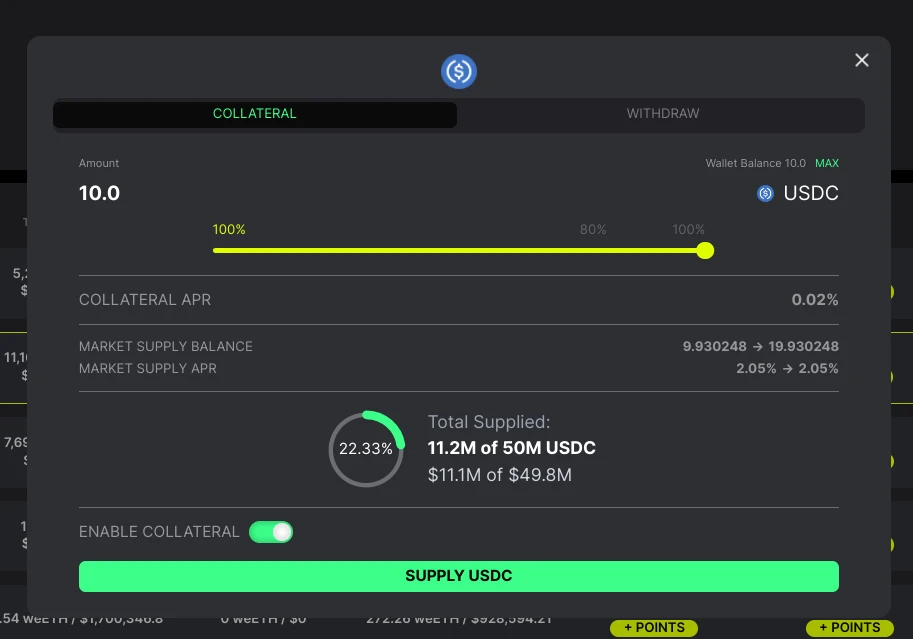Click the Wallet Balance 10.0 text
The width and height of the screenshot is (913, 639).
(x=755, y=163)
